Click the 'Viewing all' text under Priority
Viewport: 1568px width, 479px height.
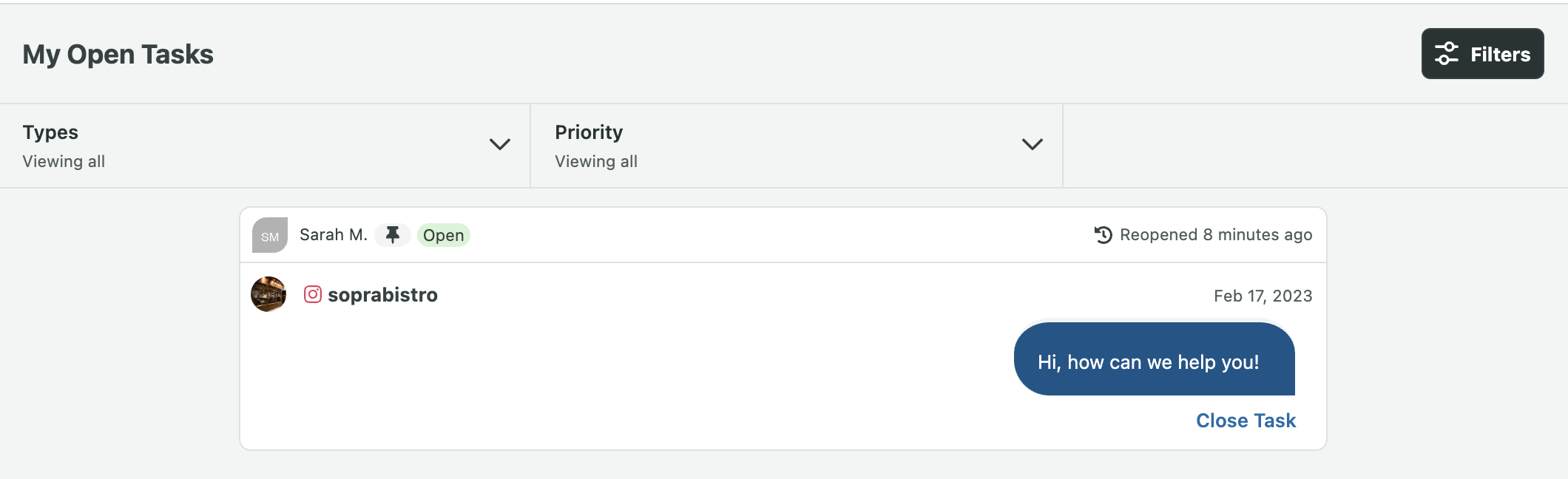[596, 161]
